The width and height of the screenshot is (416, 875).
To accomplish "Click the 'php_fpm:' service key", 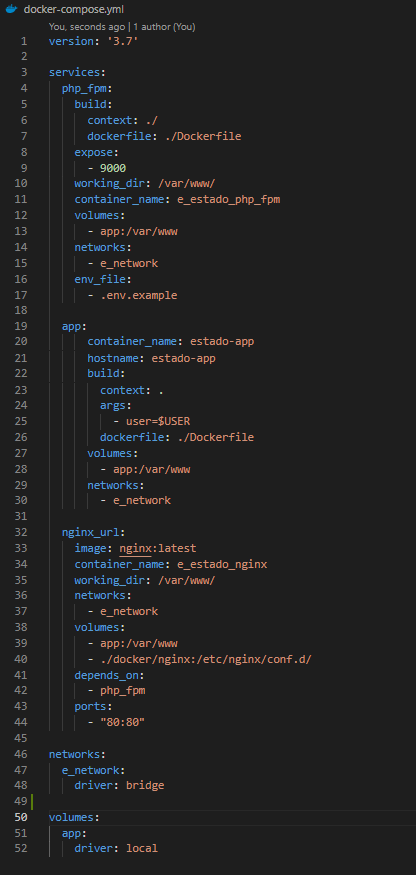I will point(88,88).
